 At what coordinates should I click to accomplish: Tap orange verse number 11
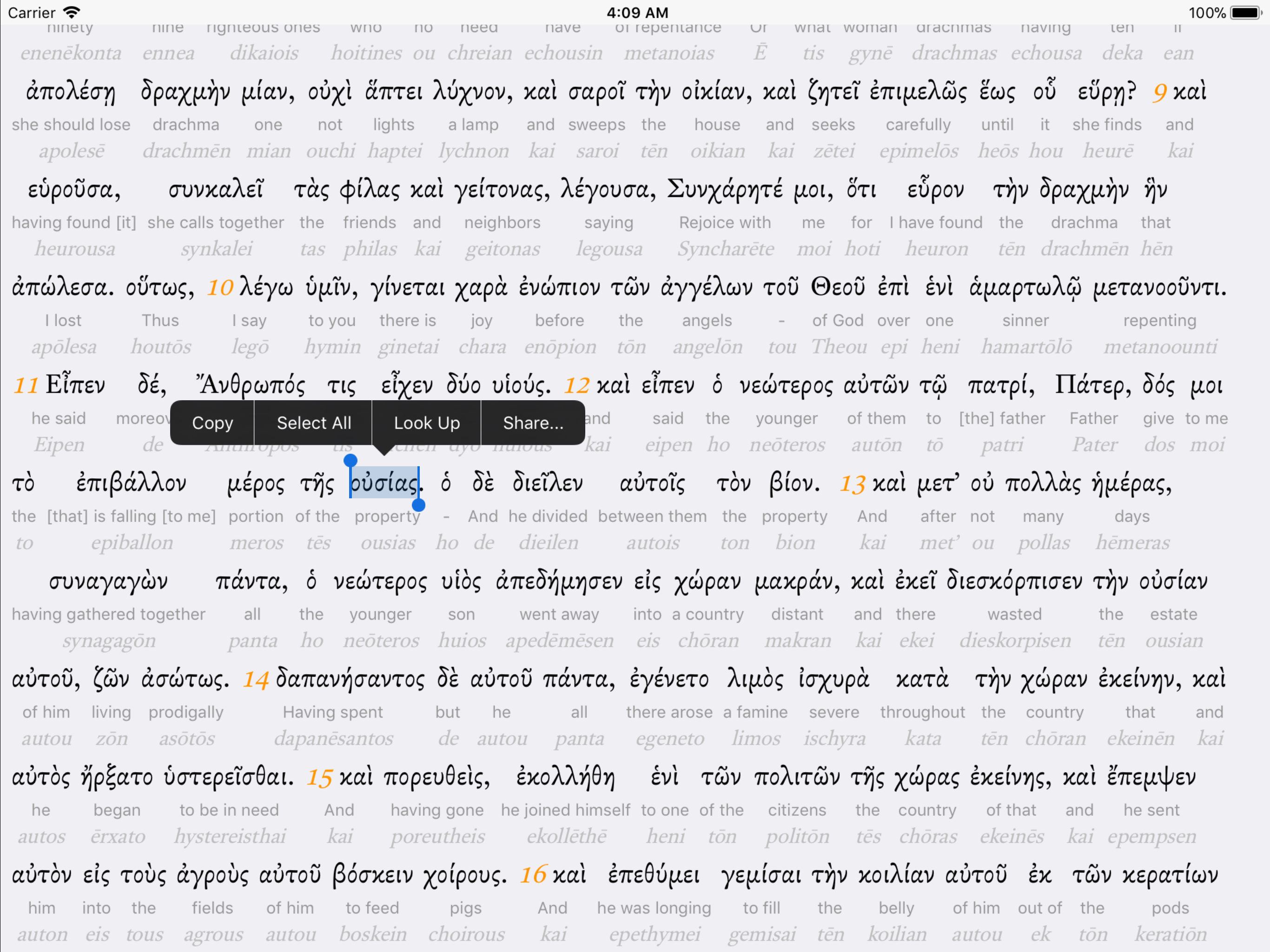26,385
